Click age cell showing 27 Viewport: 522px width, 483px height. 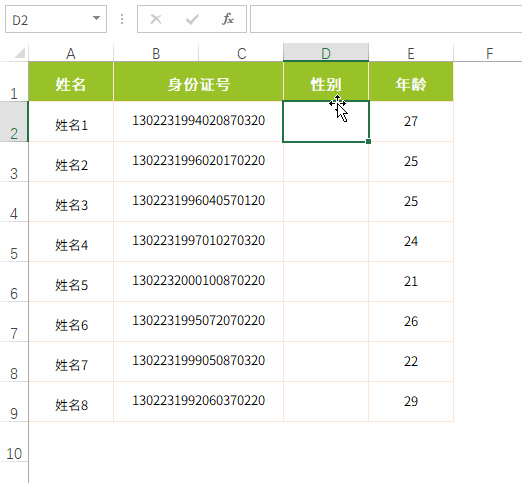(x=411, y=122)
